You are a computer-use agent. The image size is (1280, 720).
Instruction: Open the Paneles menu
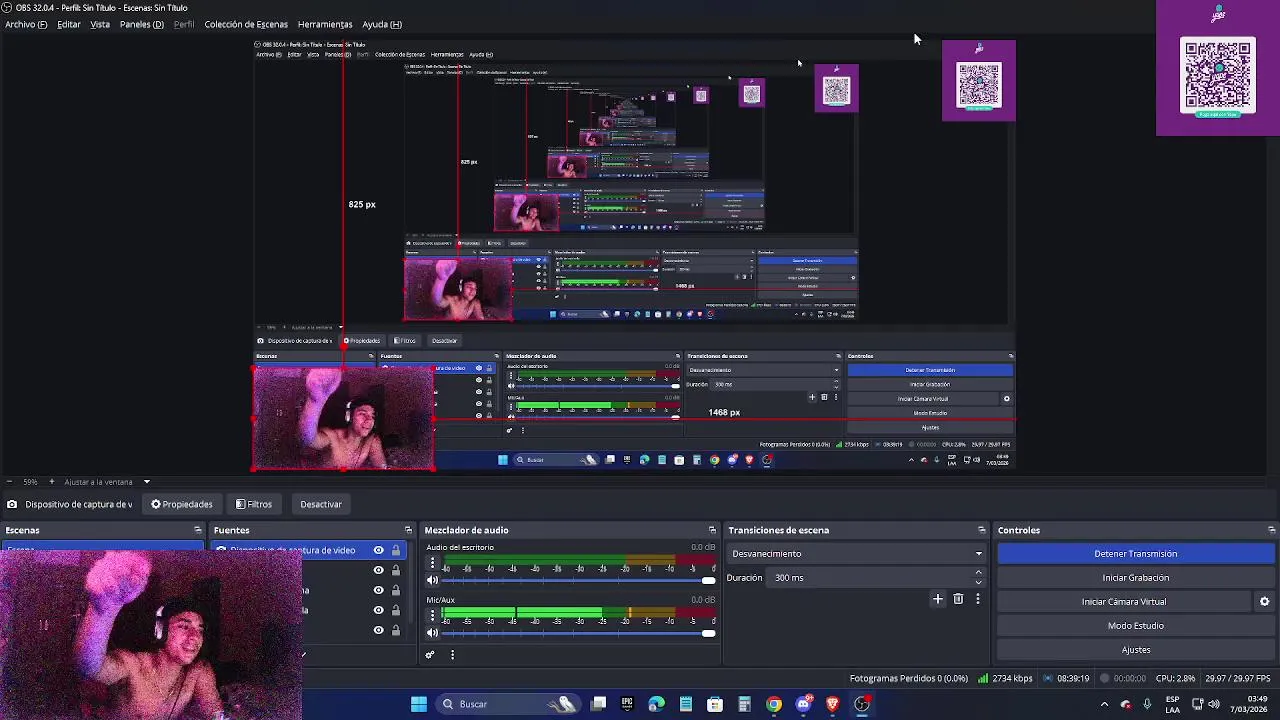click(x=142, y=24)
